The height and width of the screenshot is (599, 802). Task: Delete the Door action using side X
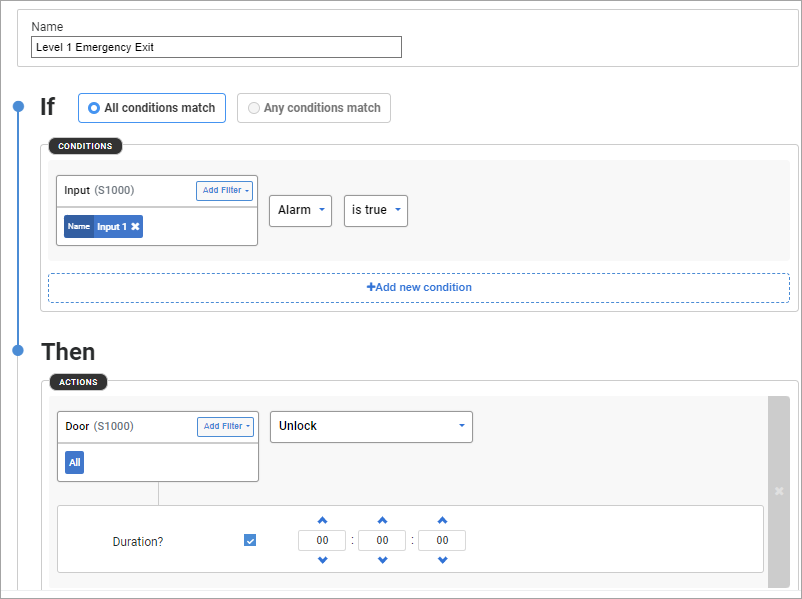[779, 491]
